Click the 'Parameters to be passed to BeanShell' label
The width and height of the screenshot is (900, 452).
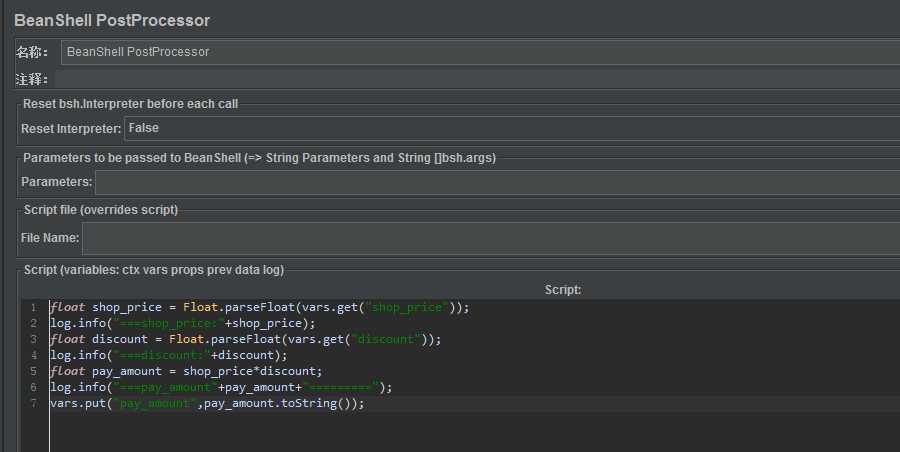pos(259,158)
